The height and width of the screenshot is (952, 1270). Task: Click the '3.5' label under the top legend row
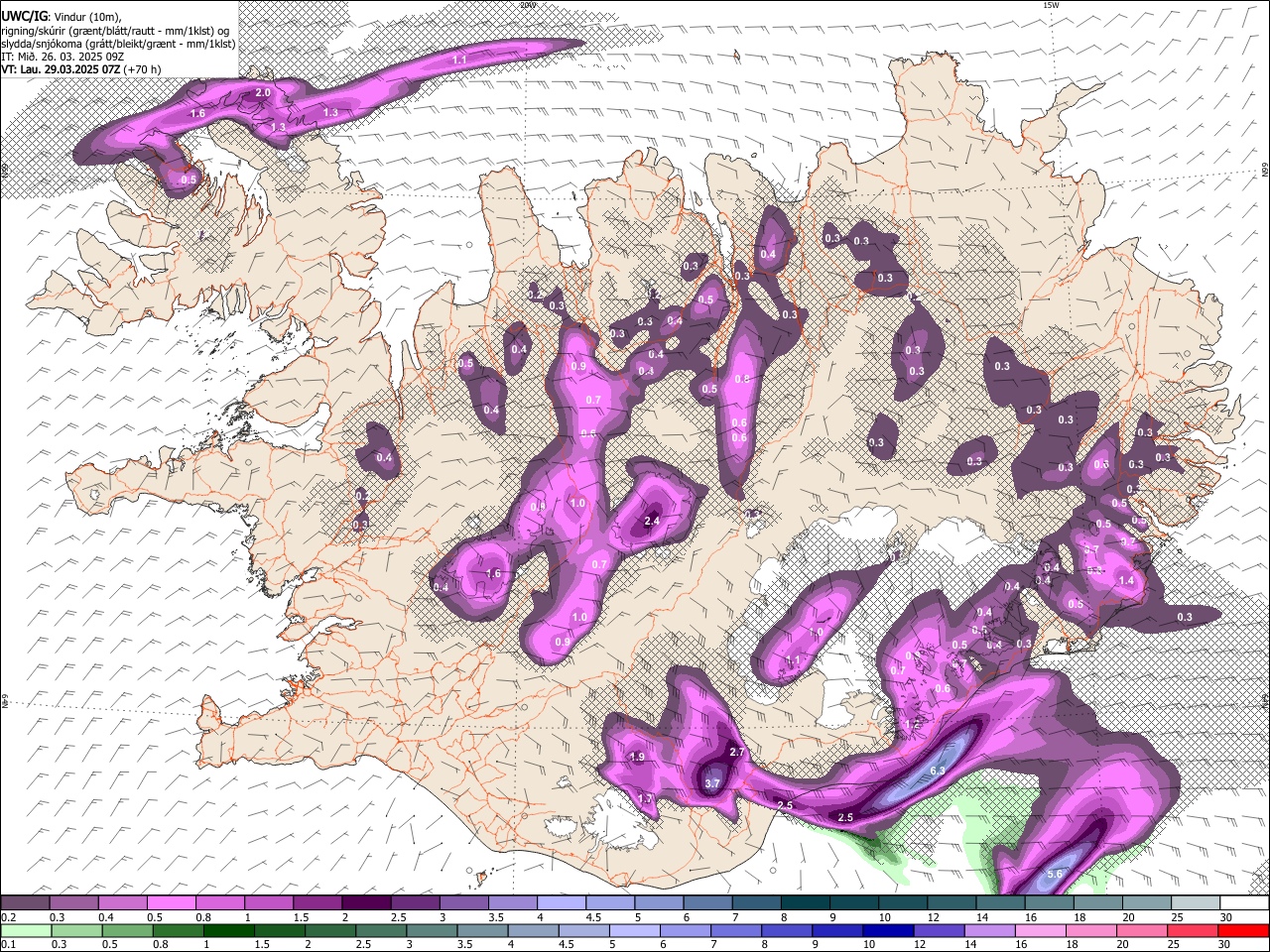pyautogui.click(x=496, y=917)
